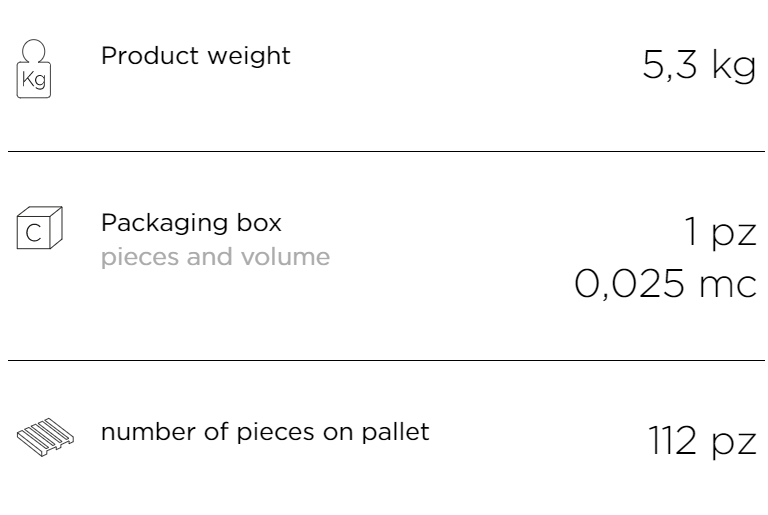
Task: Click the divider line above pallet row
Action: tap(386, 360)
